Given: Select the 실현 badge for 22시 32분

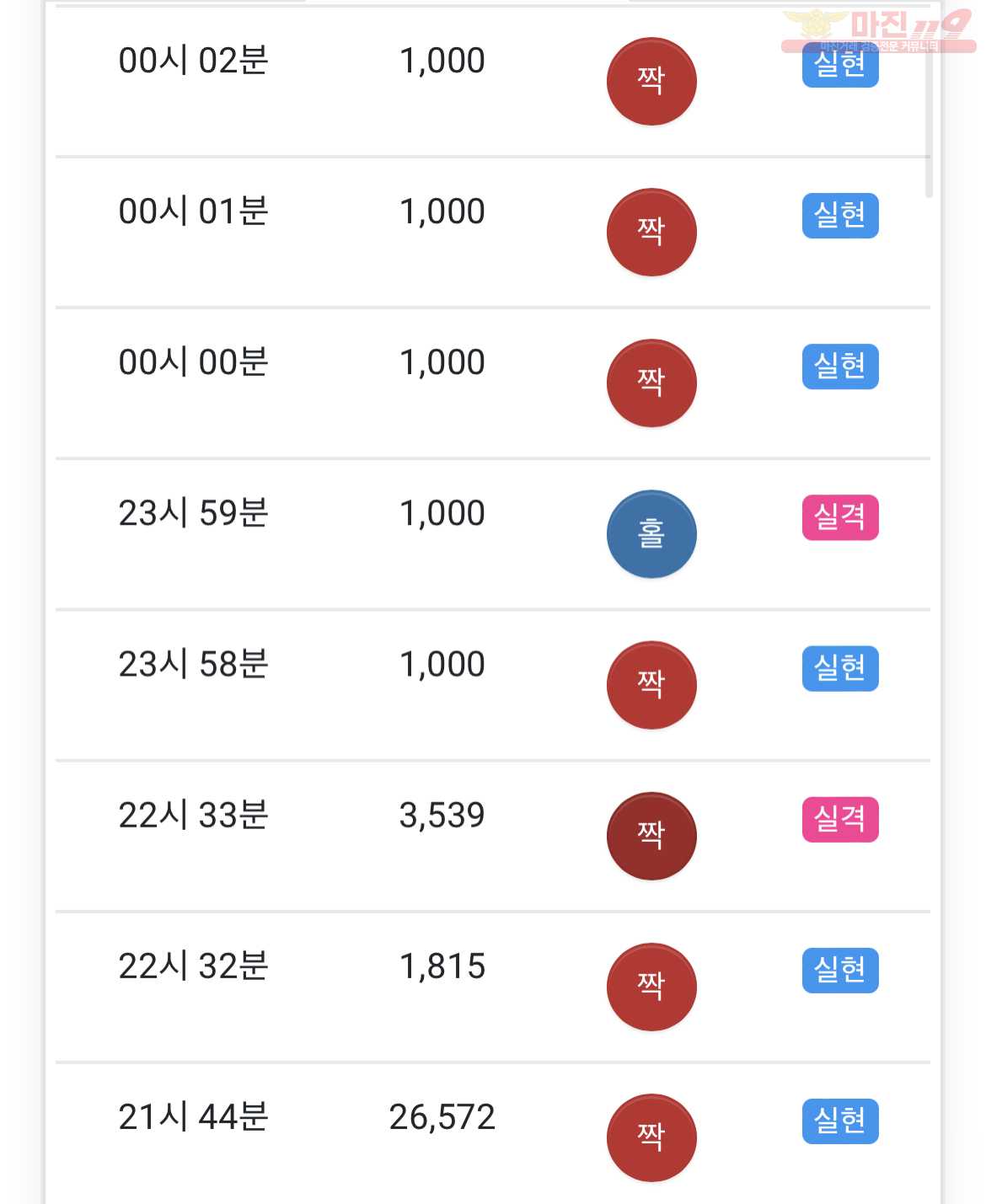Looking at the screenshot, I should tap(840, 970).
